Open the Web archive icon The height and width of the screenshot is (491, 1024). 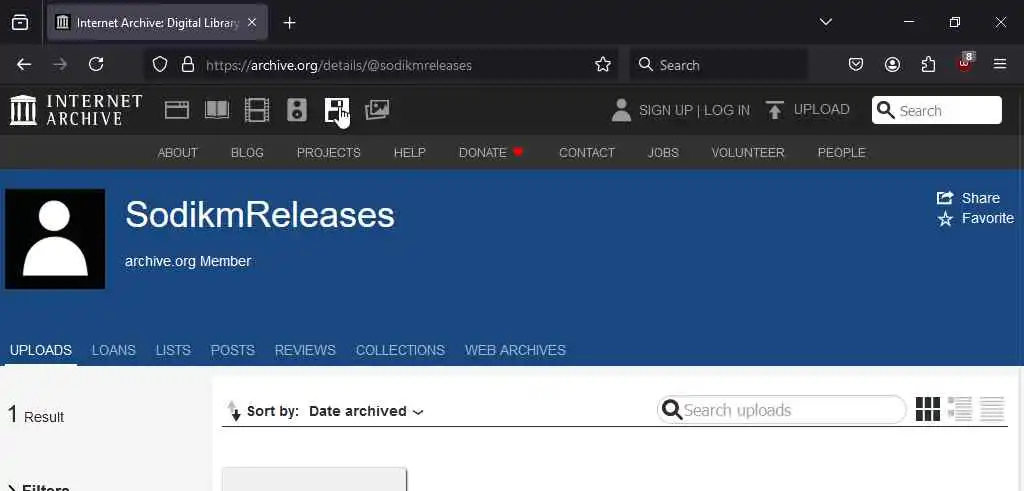tap(176, 110)
